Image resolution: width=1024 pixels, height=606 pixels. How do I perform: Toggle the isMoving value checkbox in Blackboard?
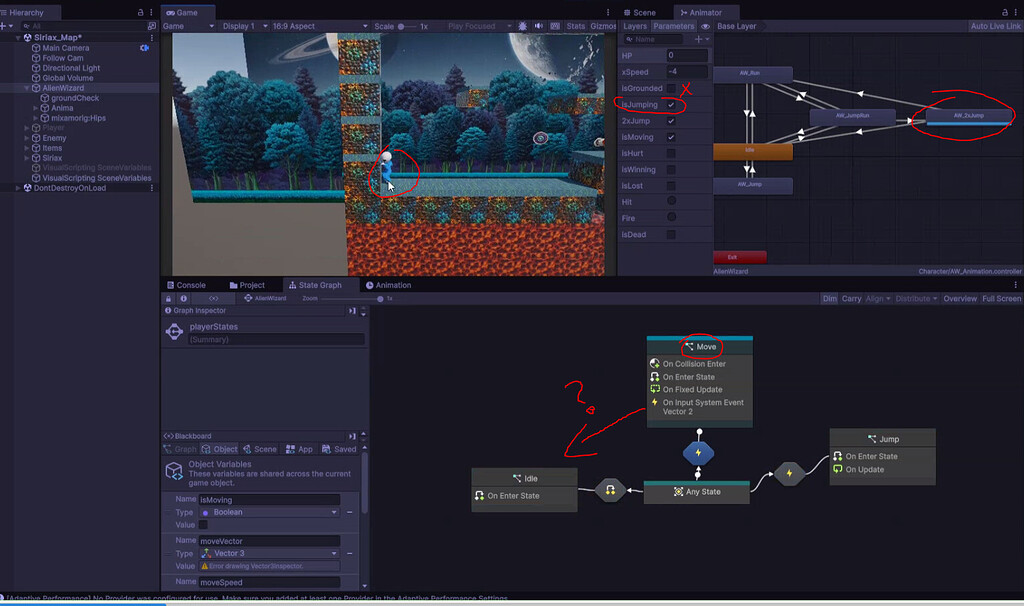(x=203, y=525)
